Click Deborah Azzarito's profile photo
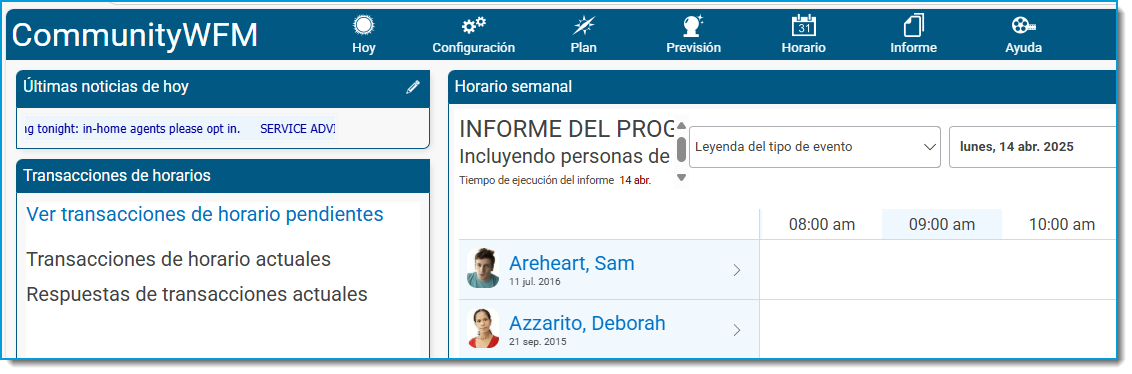This screenshot has height=374, width=1132. (483, 329)
